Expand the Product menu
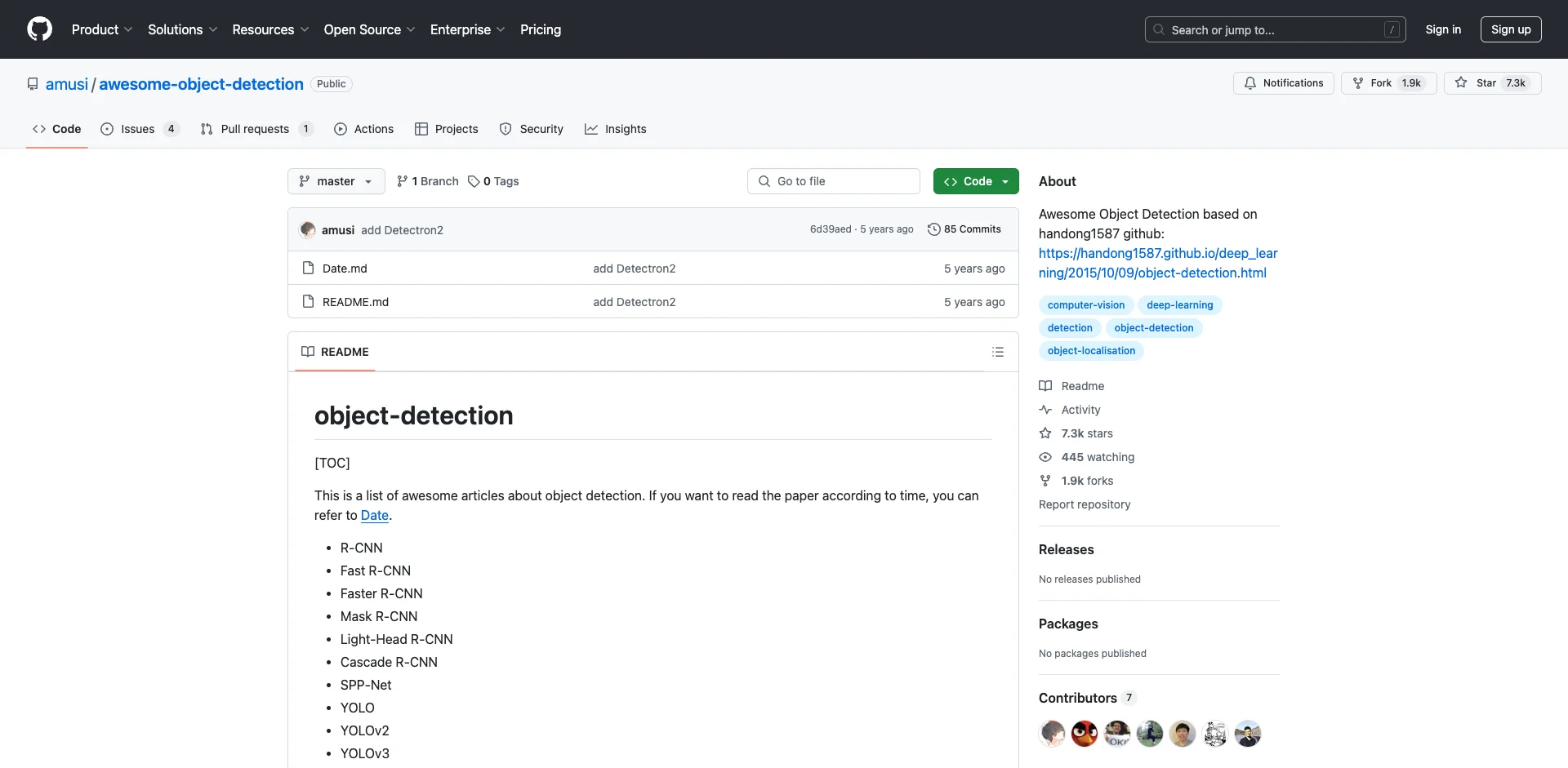 click(x=101, y=29)
